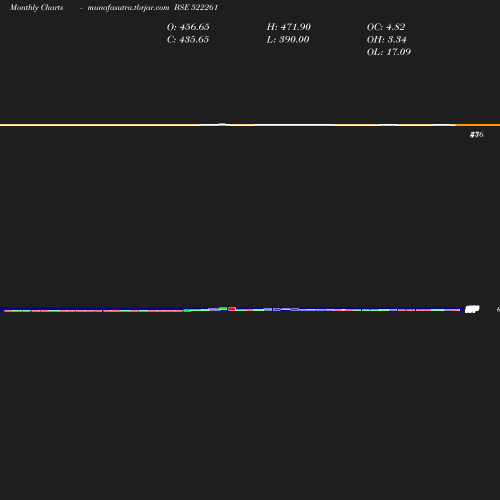Click the white marker at the candle line's end
500x500 pixels.
point(472,309)
